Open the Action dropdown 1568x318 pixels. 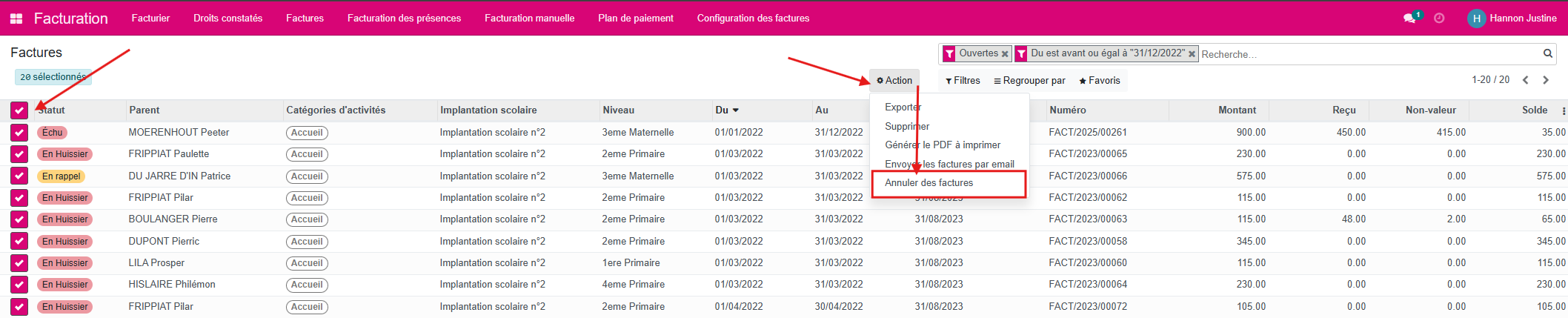(894, 81)
